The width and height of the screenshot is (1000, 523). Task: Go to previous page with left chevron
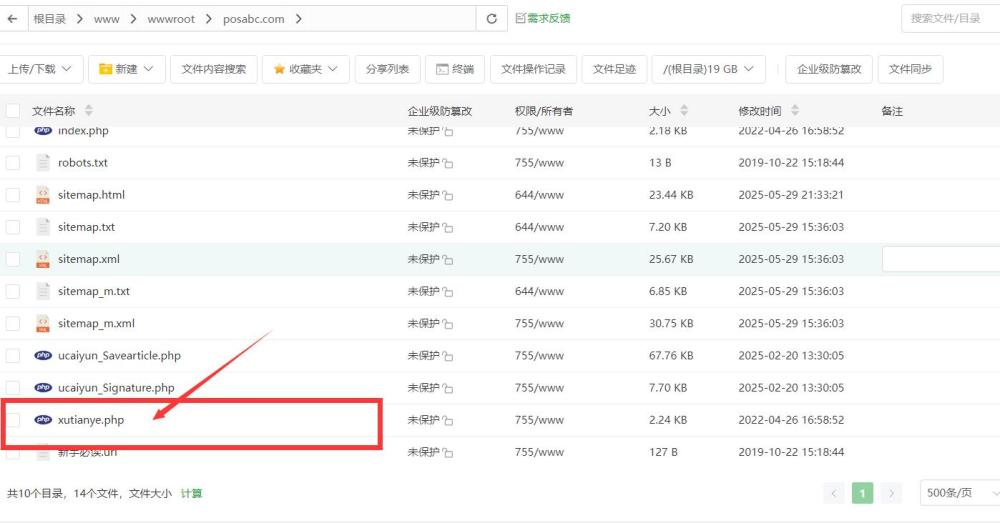[834, 493]
